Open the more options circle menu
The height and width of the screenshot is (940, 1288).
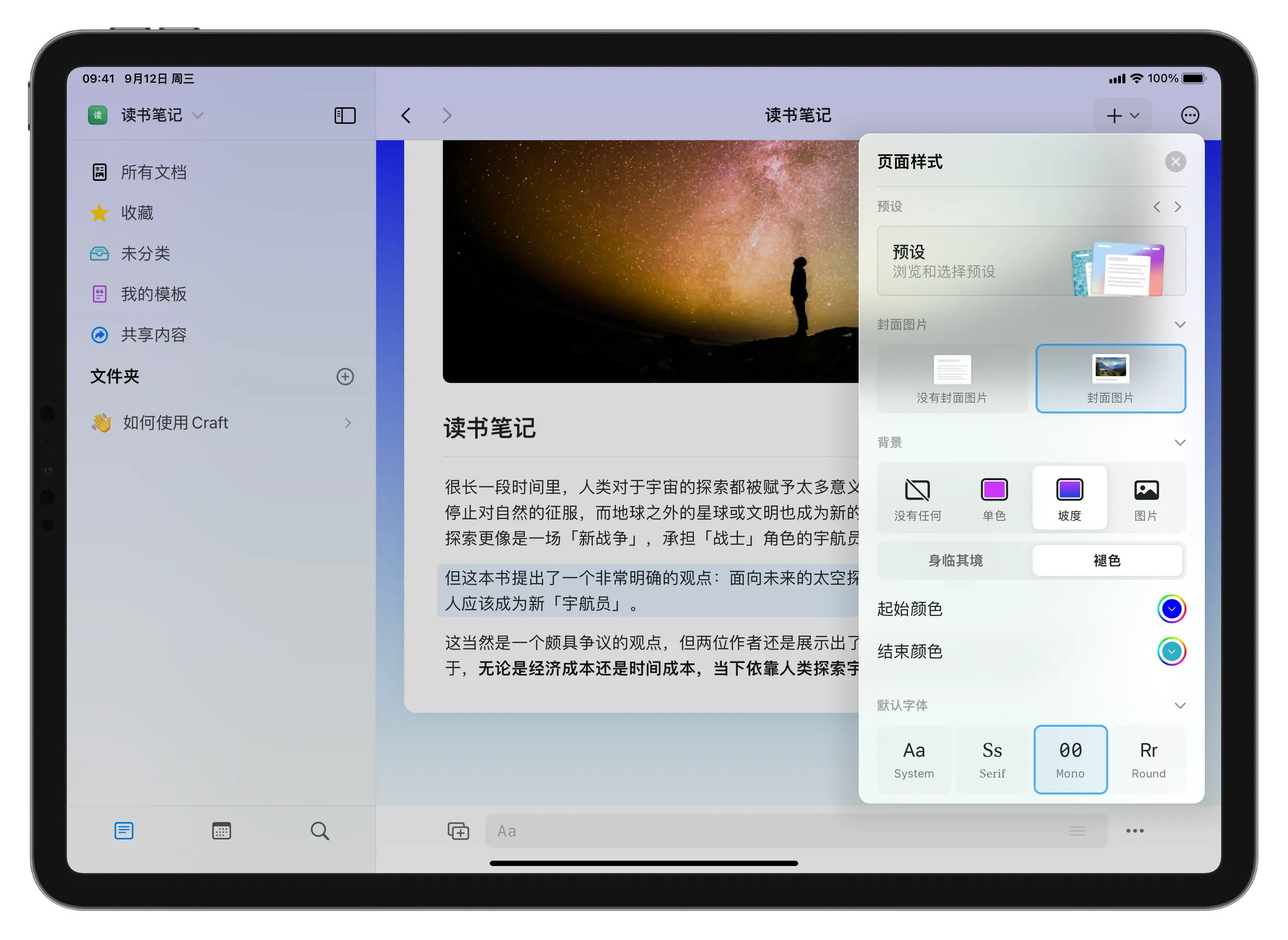pyautogui.click(x=1189, y=116)
